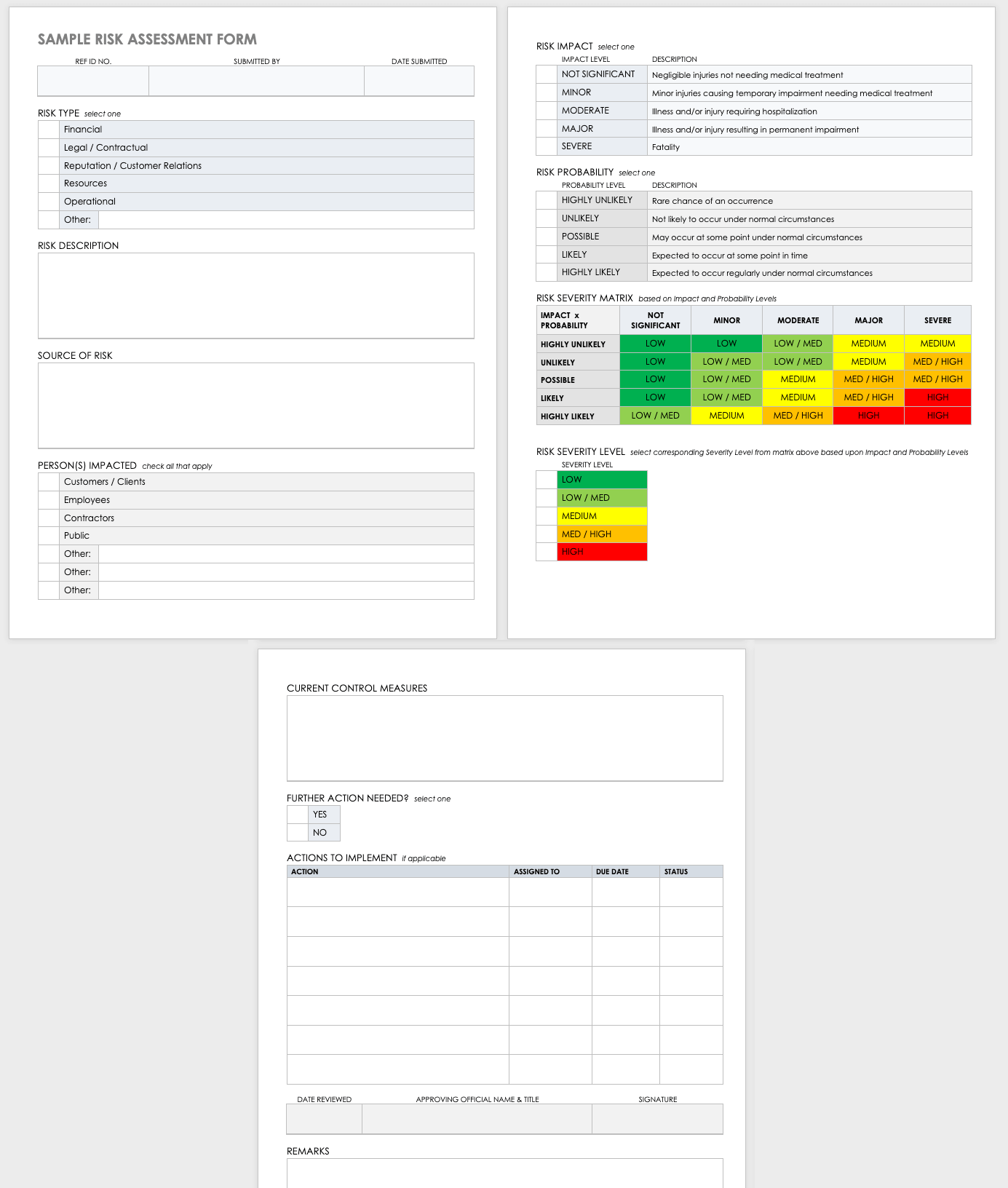Check the HIGHLY UNLIKELY probability box

547,200
